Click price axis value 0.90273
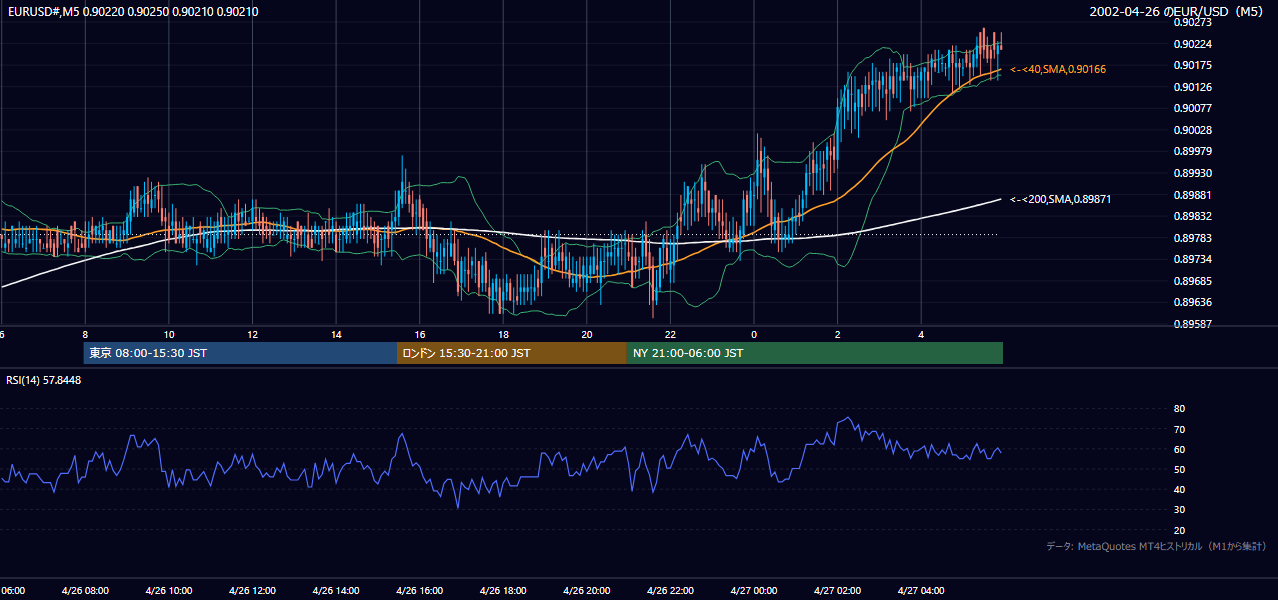 pyautogui.click(x=1193, y=22)
